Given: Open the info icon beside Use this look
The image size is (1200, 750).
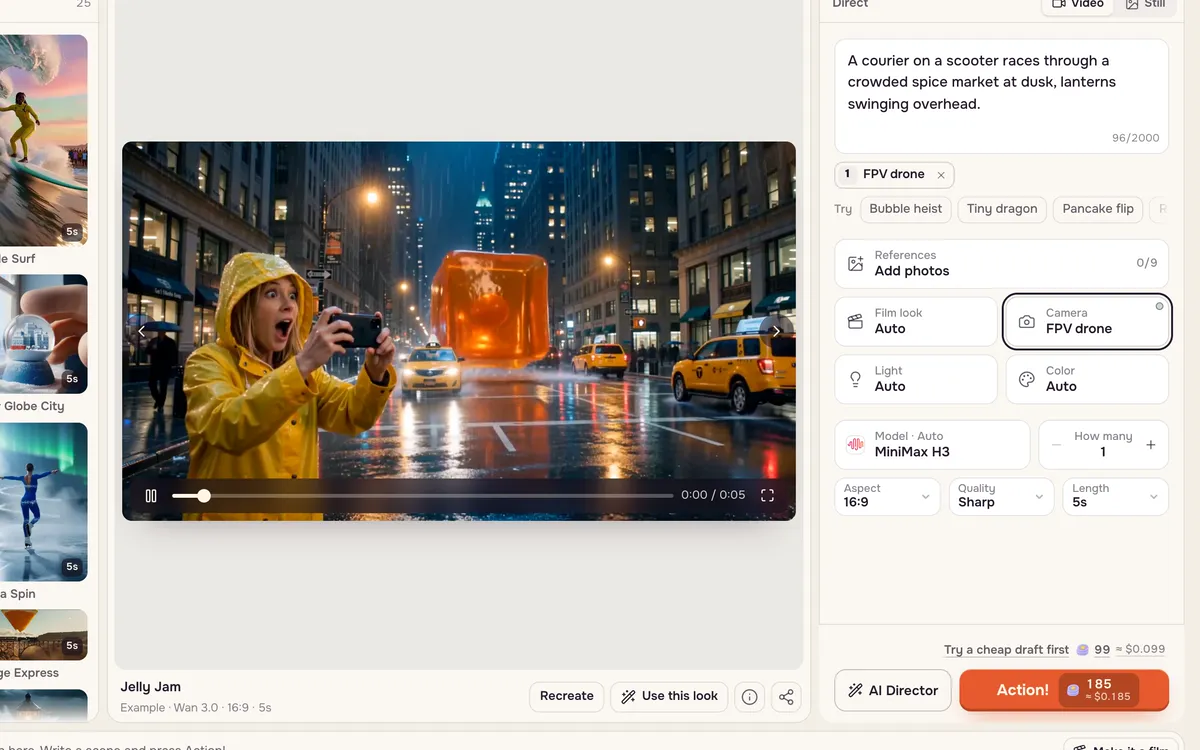Looking at the screenshot, I should (749, 697).
